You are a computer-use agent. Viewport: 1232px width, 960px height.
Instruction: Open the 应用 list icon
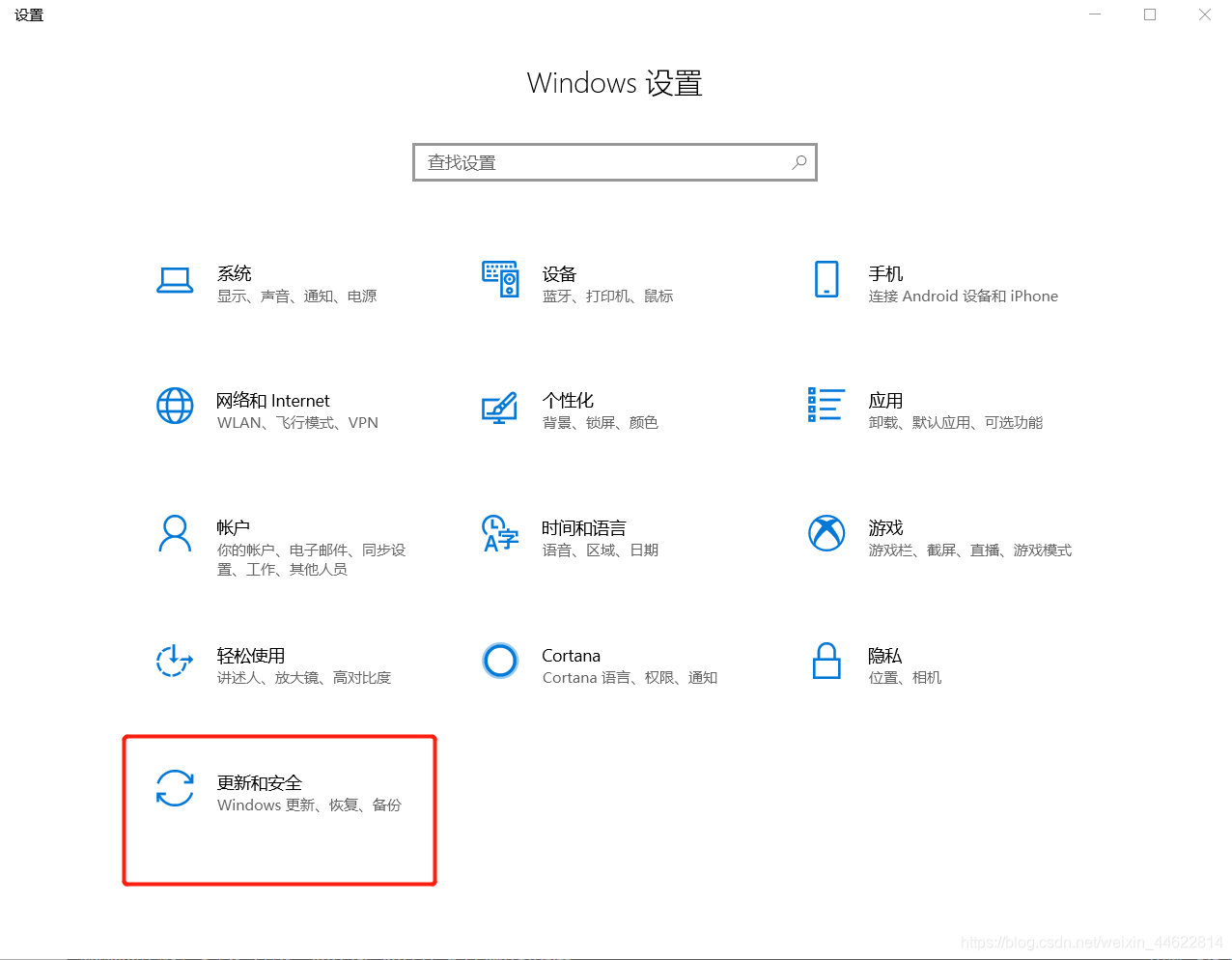(826, 406)
